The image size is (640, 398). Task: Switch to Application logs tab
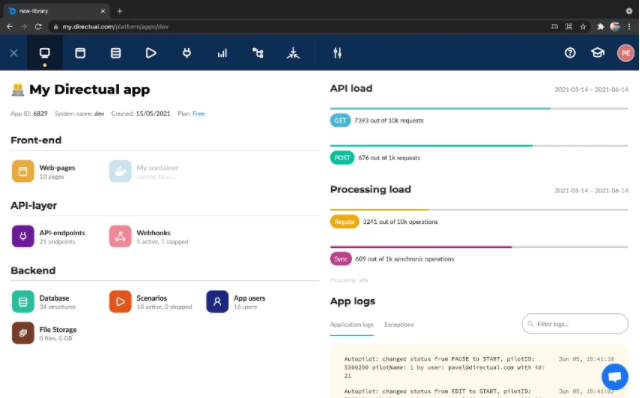[x=352, y=325]
